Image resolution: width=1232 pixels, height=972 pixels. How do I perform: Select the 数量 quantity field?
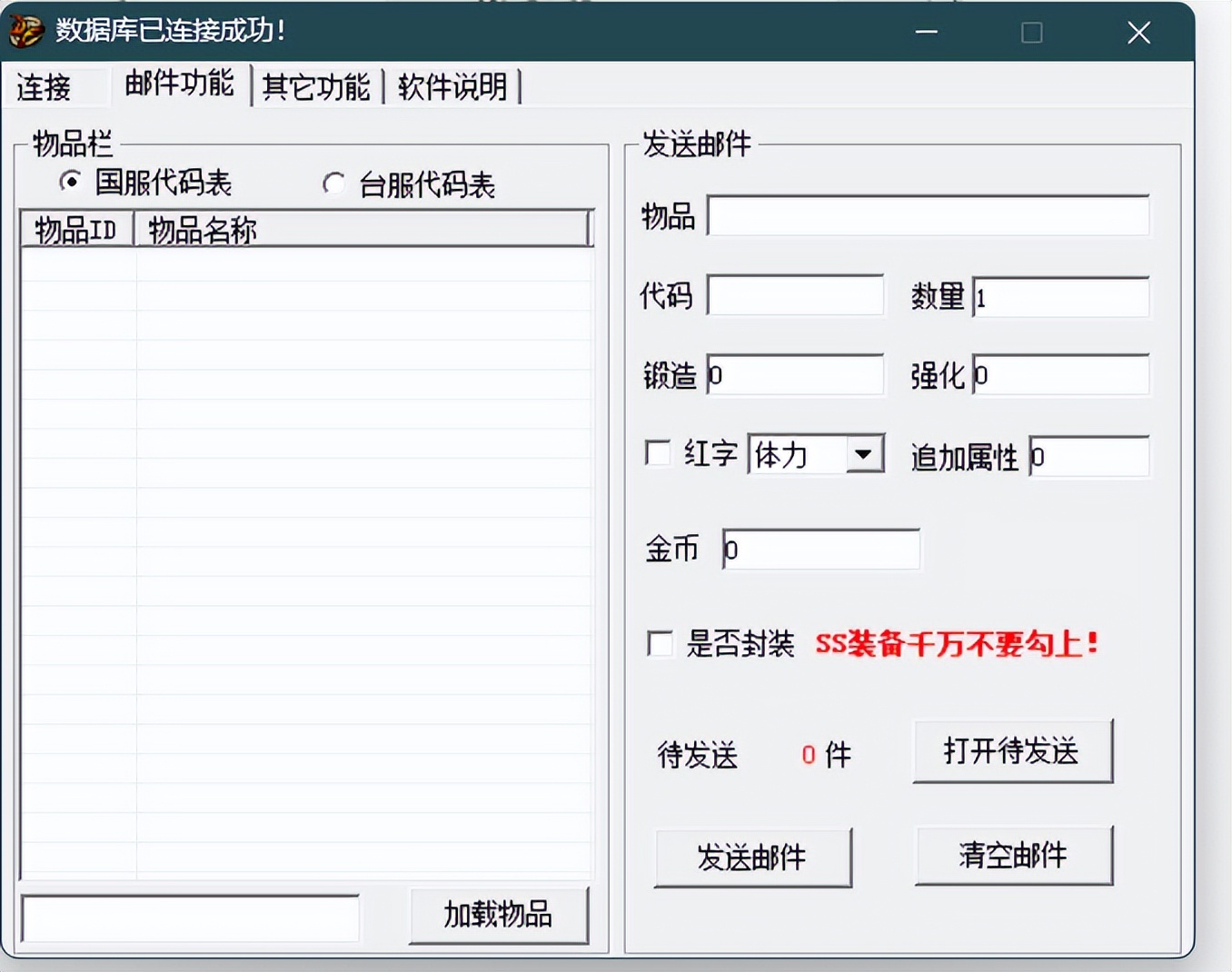click(x=1059, y=296)
